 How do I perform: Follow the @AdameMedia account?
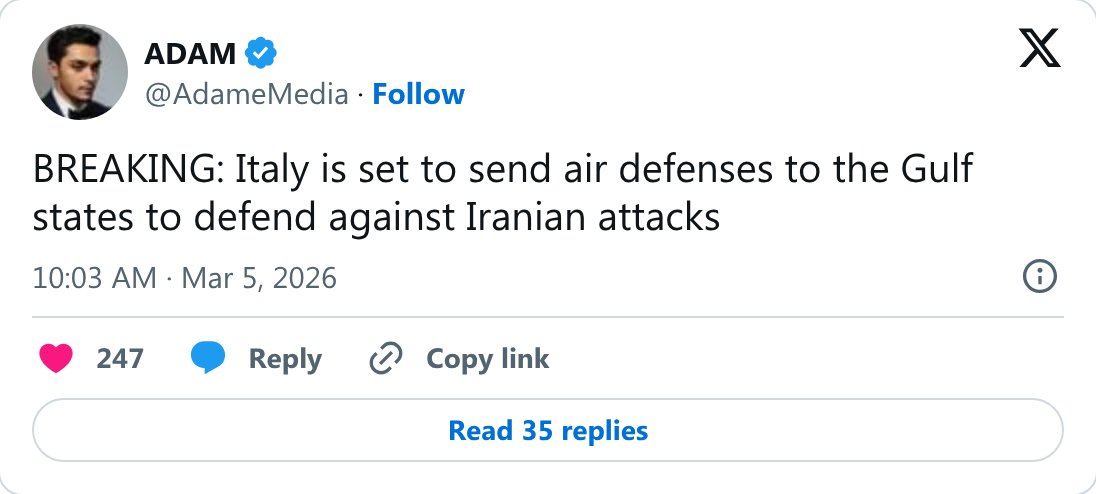point(418,94)
